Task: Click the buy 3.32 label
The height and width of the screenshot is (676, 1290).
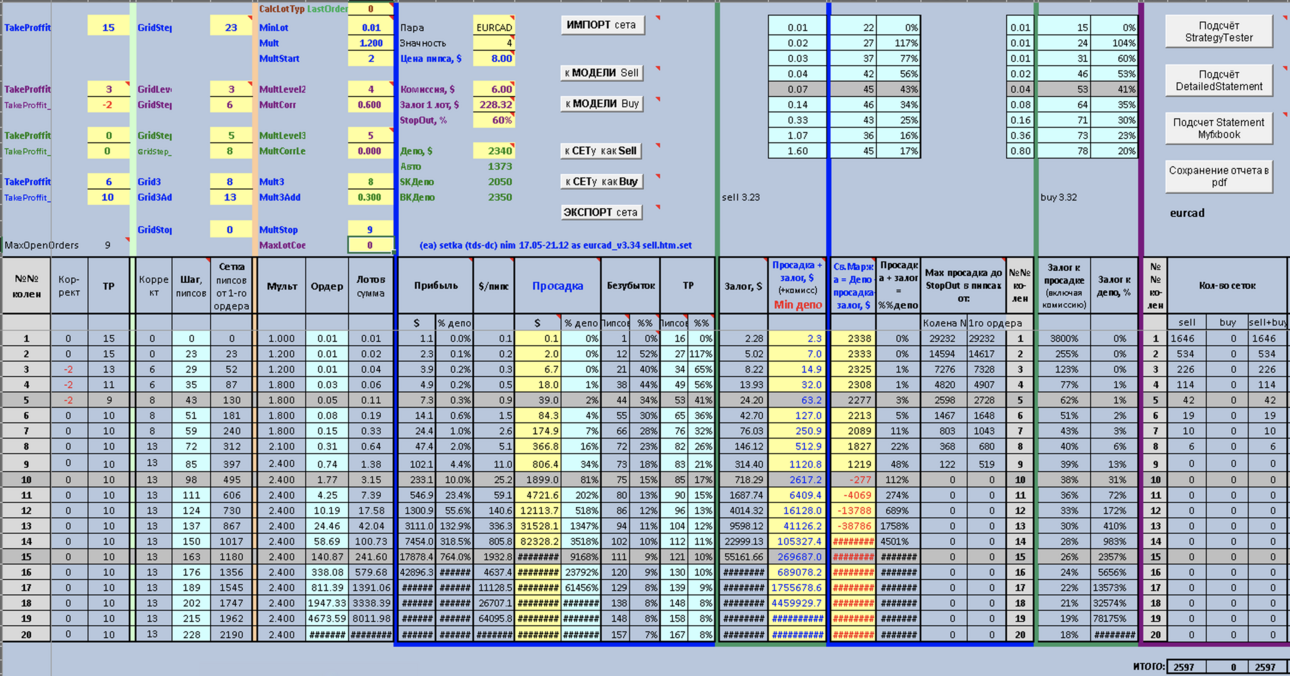Action: point(1058,197)
